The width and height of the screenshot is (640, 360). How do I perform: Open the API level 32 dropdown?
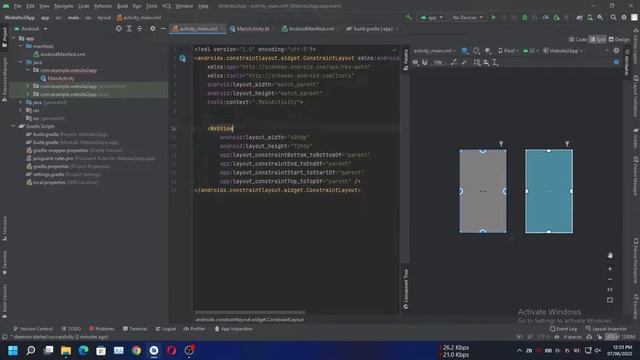[530, 51]
